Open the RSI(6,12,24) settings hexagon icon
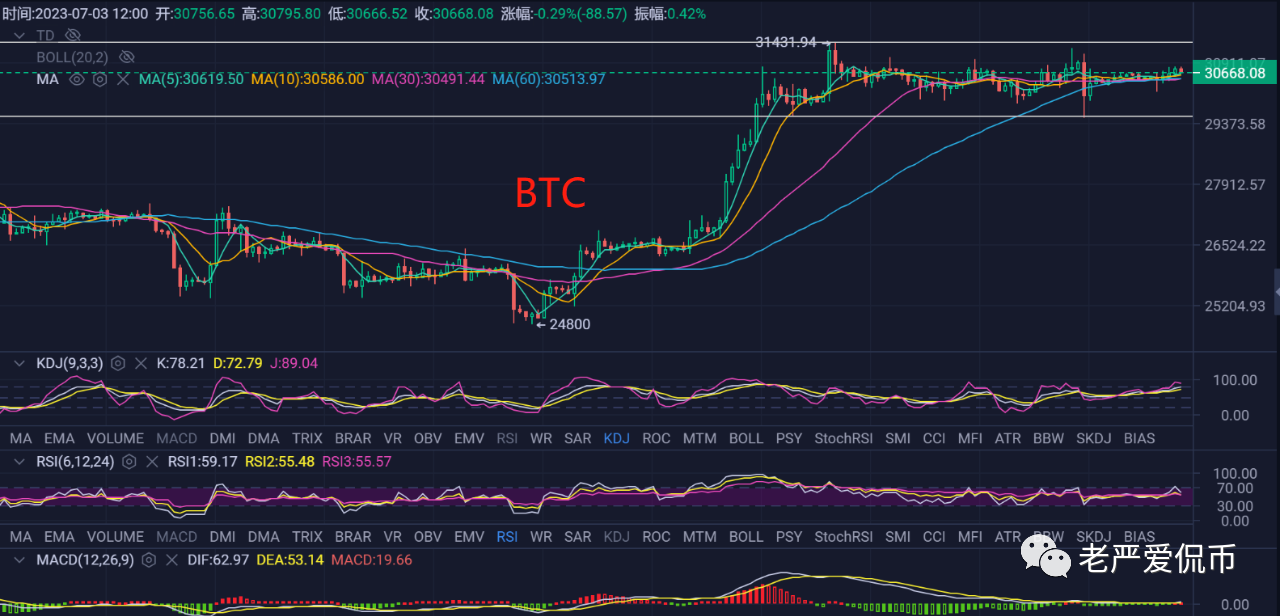This screenshot has height=616, width=1280. pyautogui.click(x=130, y=462)
